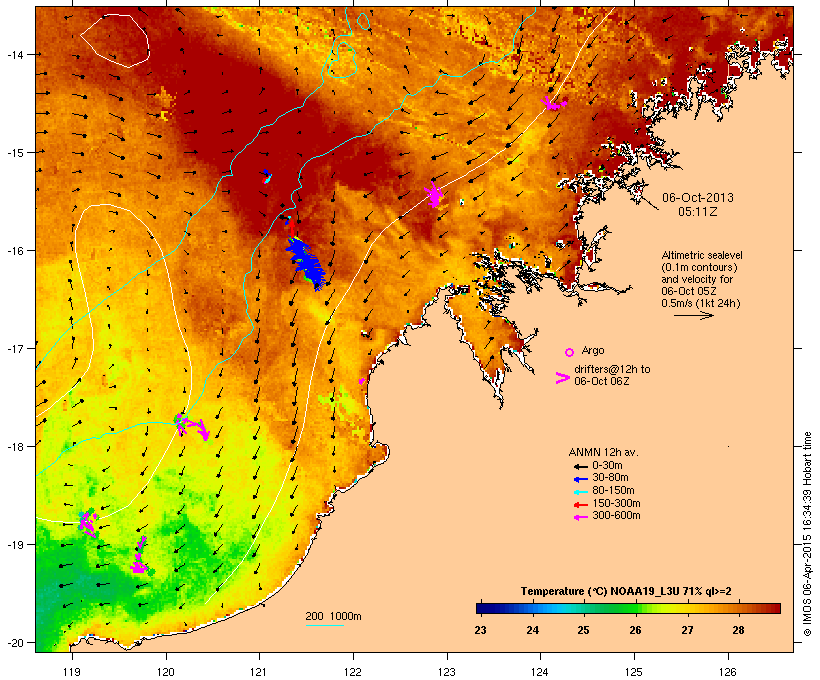The width and height of the screenshot is (820, 680).
Task: Click the '300-600m' legend label
Action: tap(616, 516)
